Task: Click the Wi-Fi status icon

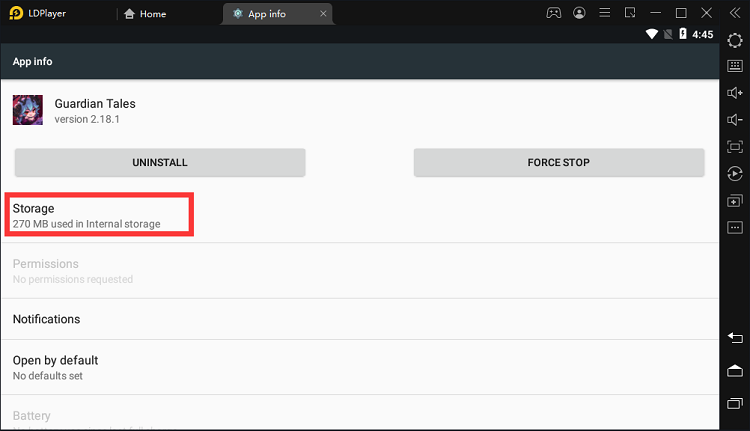Action: [x=651, y=34]
